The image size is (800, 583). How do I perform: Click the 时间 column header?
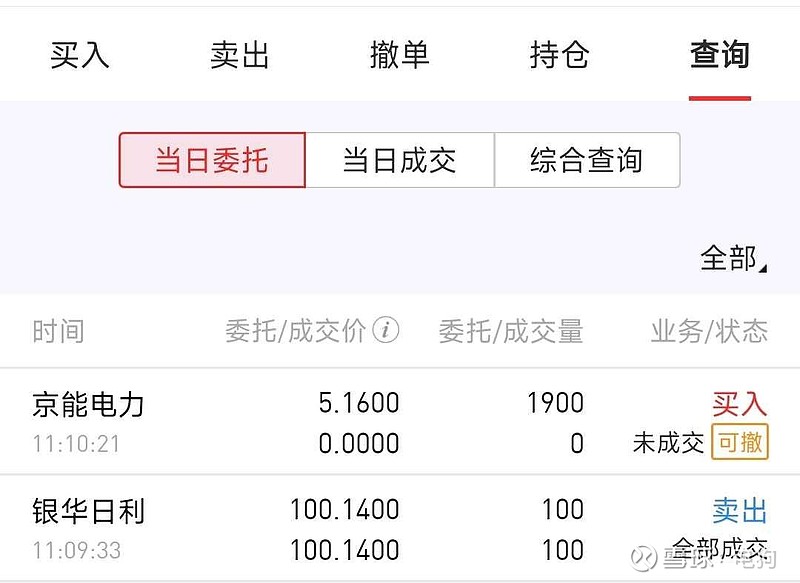(58, 331)
